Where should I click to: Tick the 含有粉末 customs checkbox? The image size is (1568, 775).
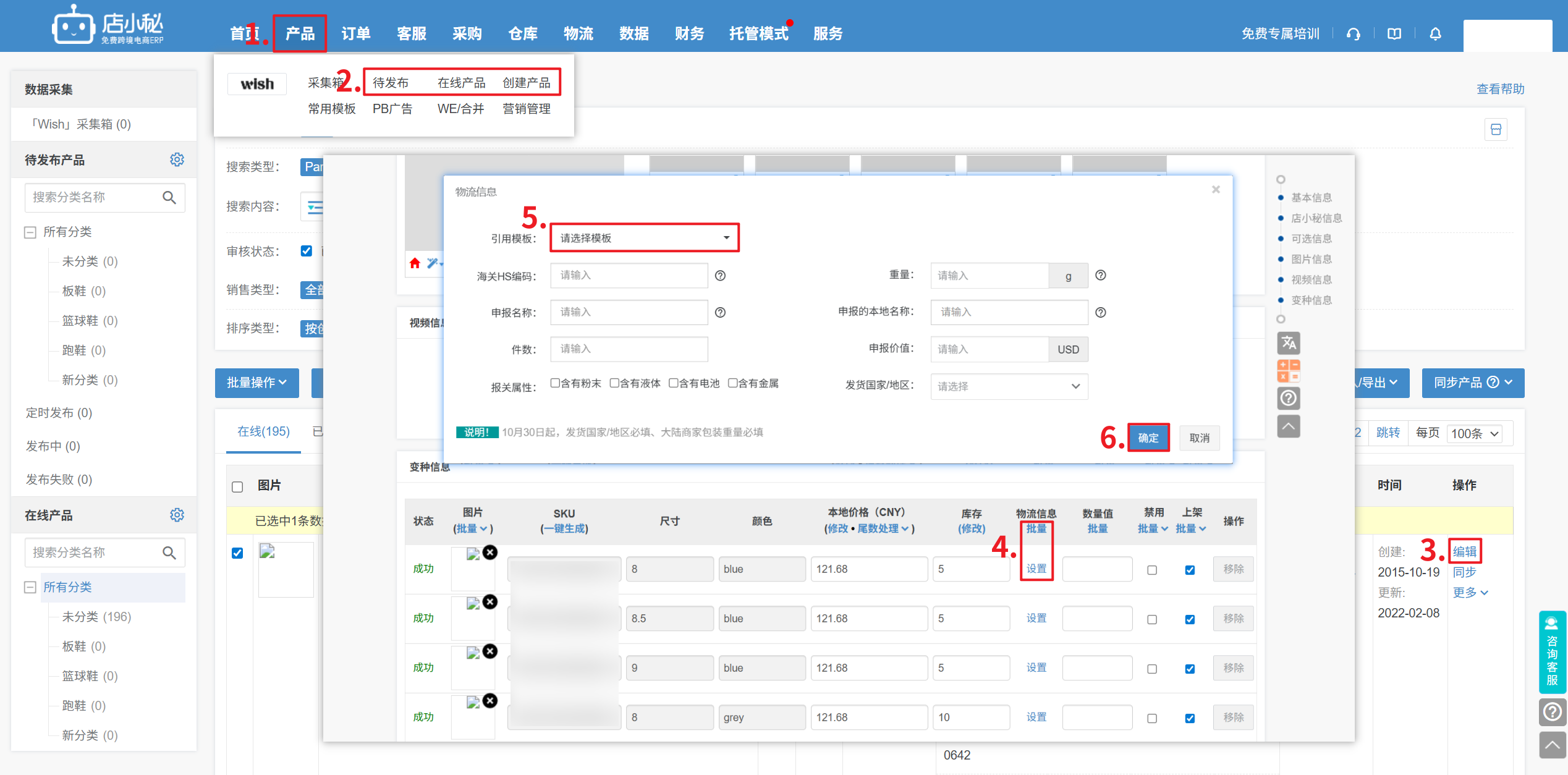(x=555, y=383)
